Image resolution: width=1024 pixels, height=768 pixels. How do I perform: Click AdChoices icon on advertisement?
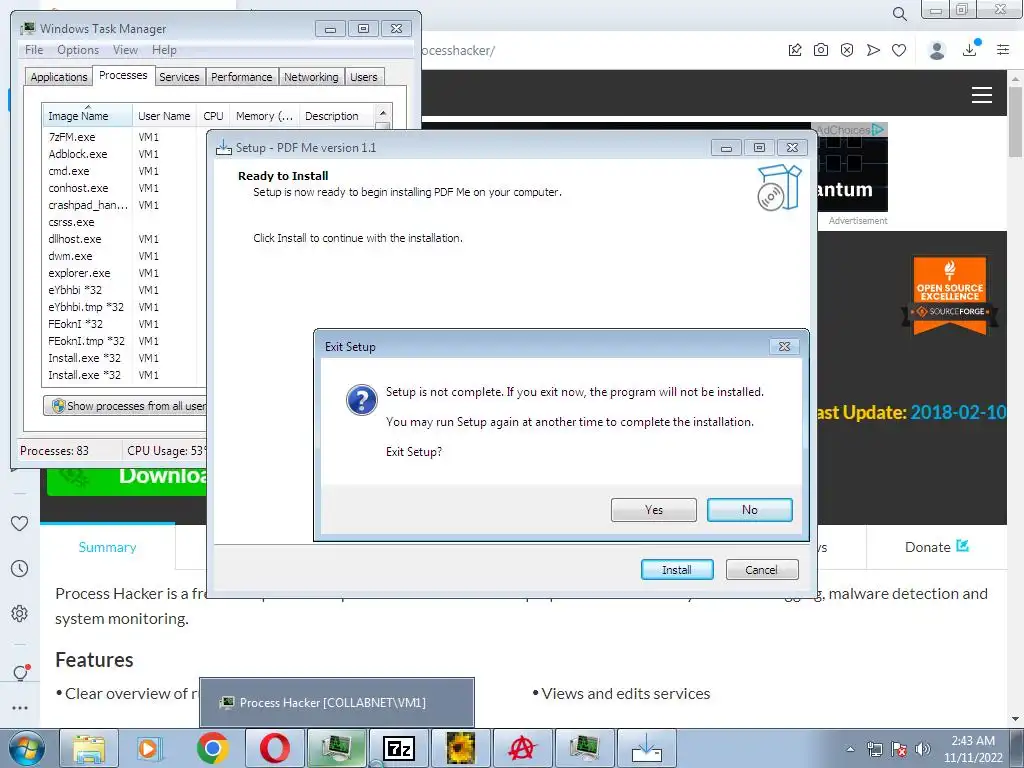878,129
